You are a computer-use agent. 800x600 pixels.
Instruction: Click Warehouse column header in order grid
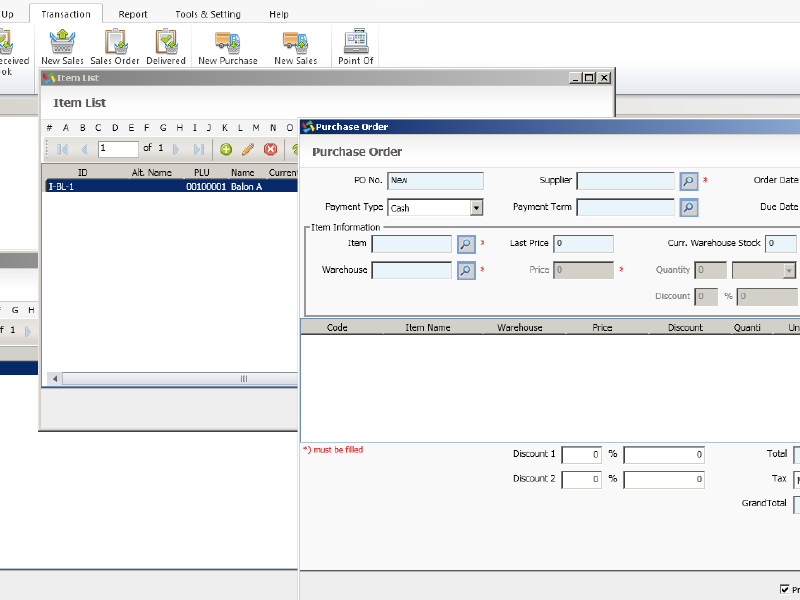click(519, 328)
